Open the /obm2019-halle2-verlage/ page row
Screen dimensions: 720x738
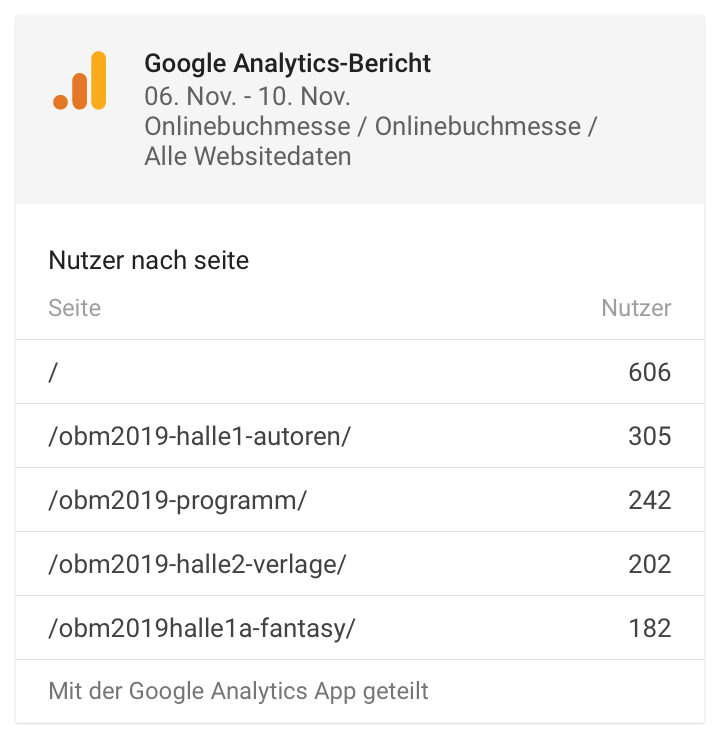(x=360, y=564)
